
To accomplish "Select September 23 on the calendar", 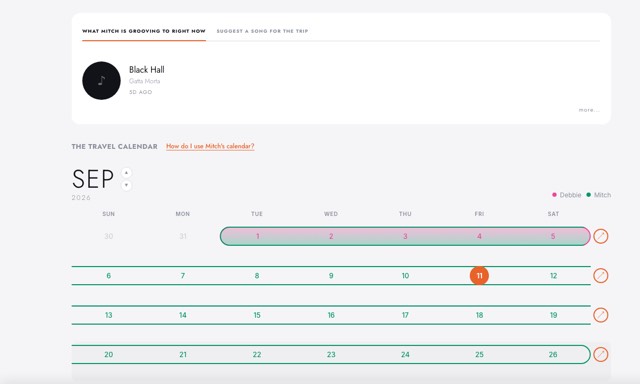I will (x=331, y=355).
